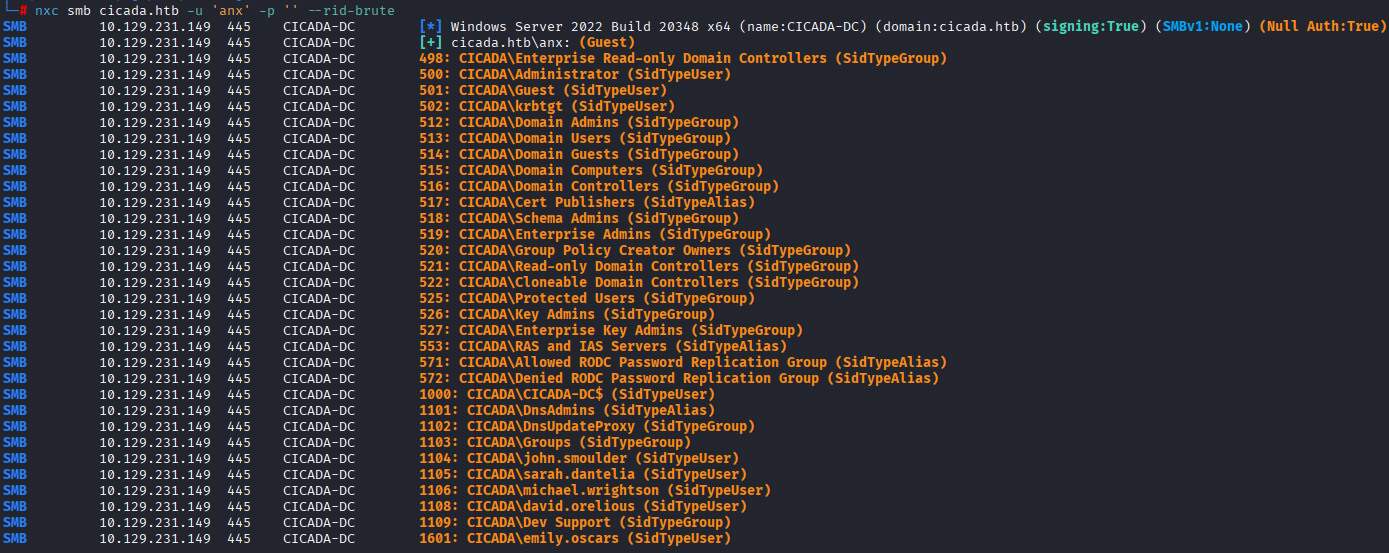1389x553 pixels.
Task: Select the nxc command text
Action: (x=47, y=10)
